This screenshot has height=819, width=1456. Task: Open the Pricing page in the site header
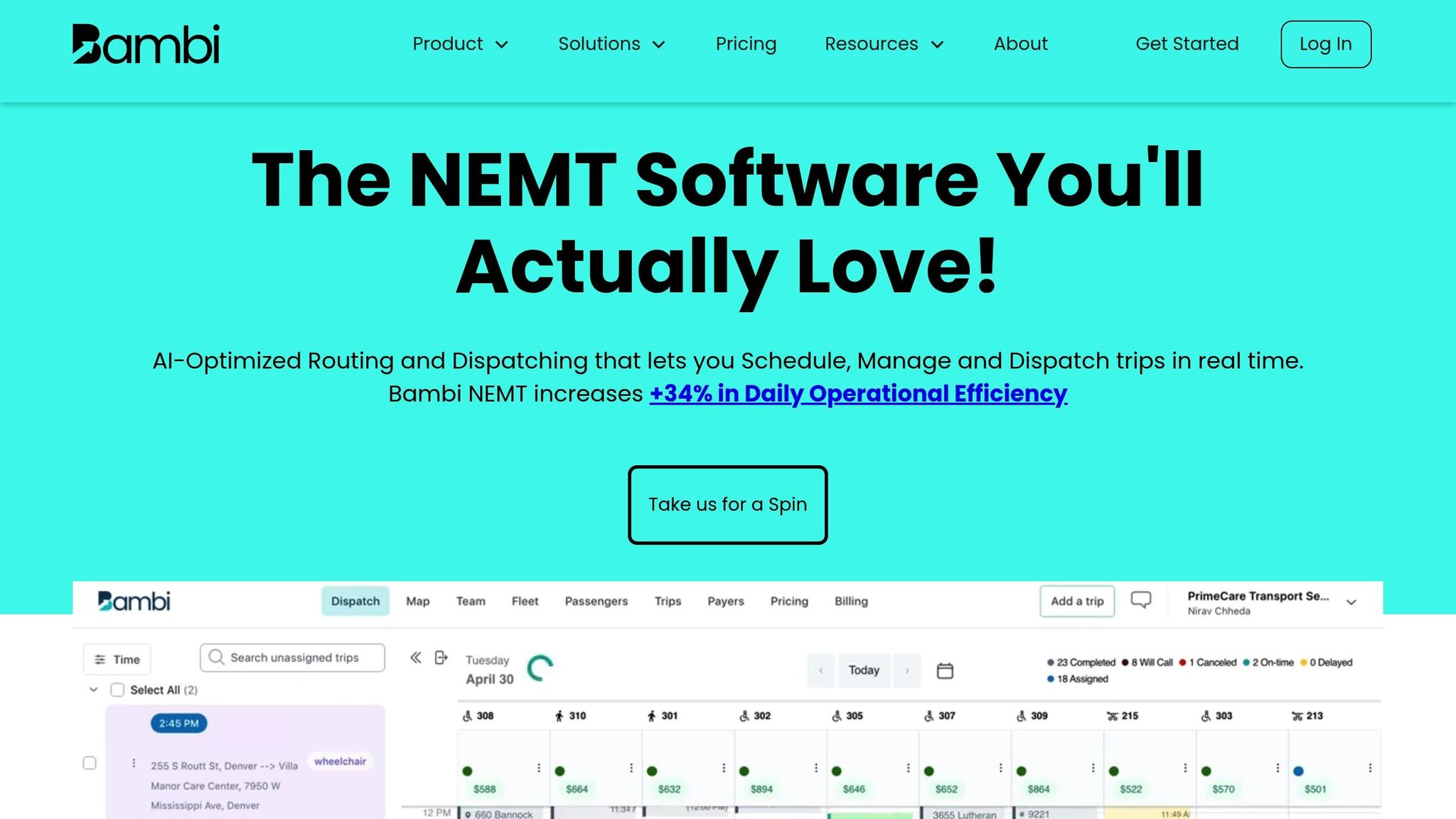(x=746, y=44)
